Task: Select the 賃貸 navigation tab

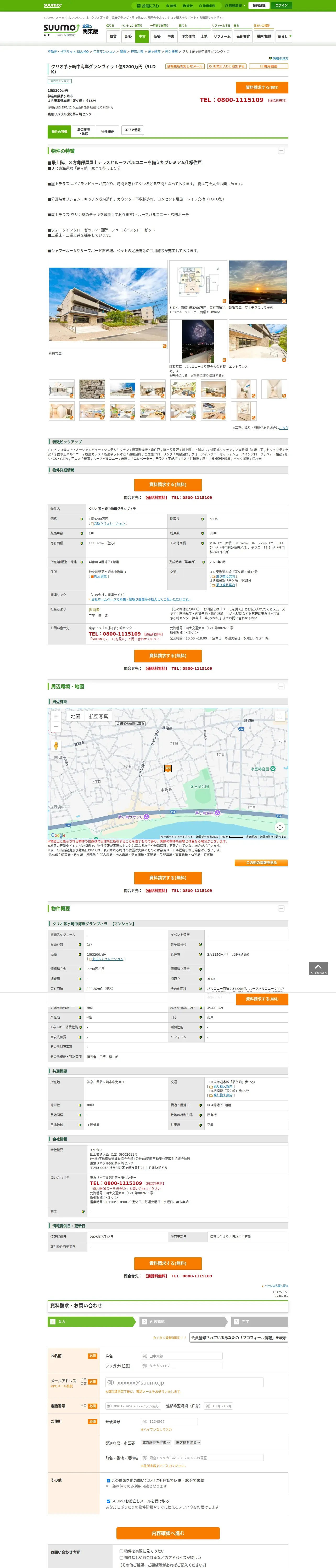Action: tap(113, 37)
